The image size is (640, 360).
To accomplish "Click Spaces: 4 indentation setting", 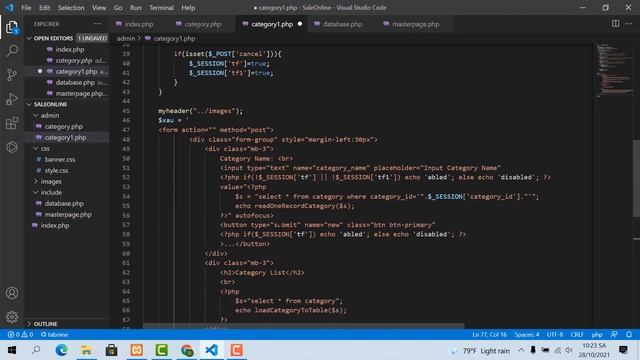I will tap(527, 334).
